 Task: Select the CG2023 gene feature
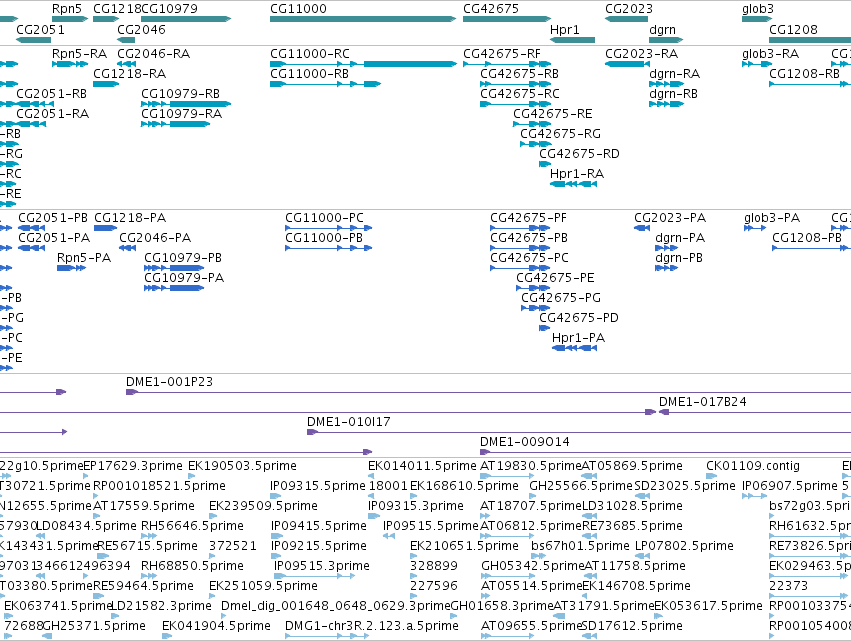pyautogui.click(x=626, y=19)
